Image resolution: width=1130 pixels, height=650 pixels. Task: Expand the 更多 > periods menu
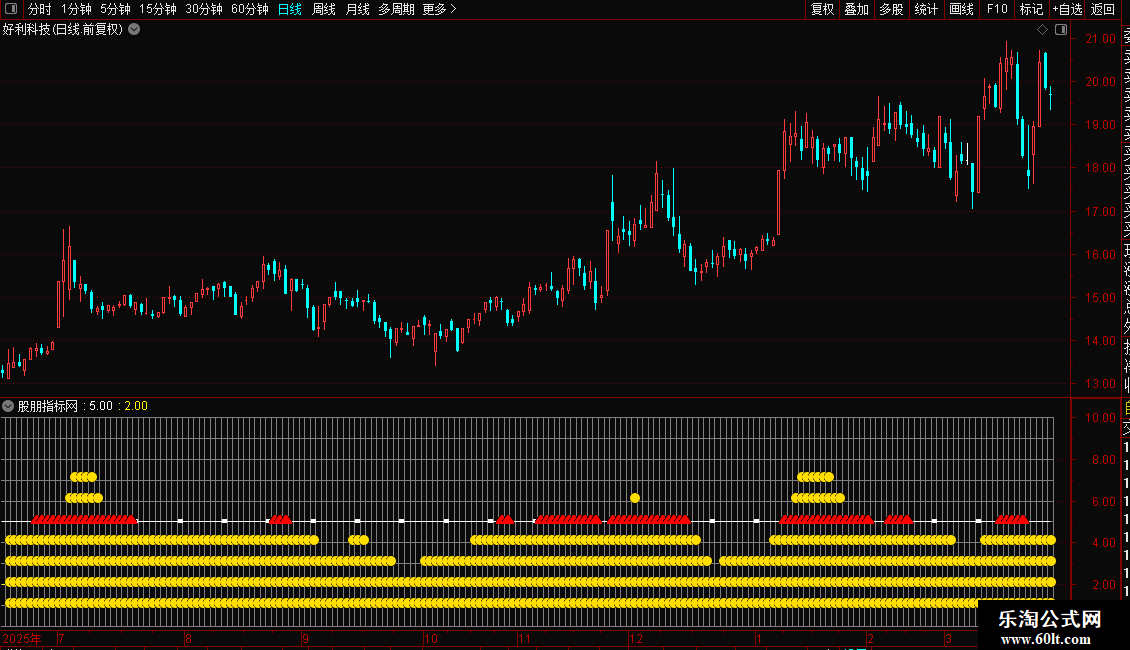440,9
